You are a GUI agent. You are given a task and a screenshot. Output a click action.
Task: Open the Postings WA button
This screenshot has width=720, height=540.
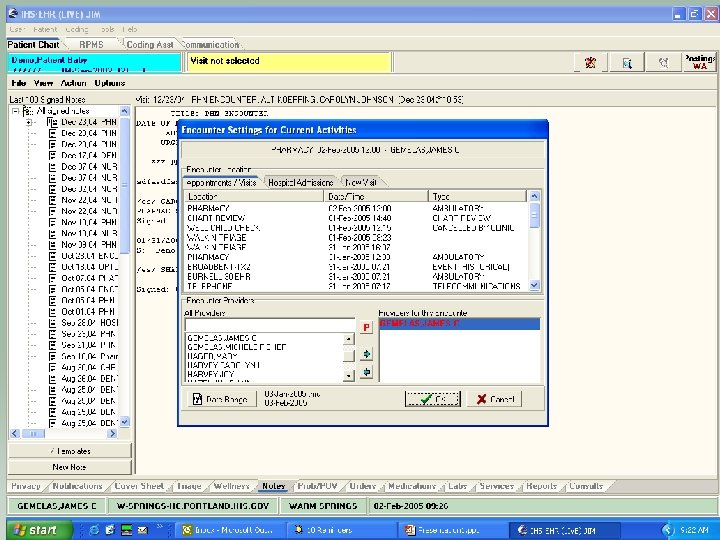point(699,62)
